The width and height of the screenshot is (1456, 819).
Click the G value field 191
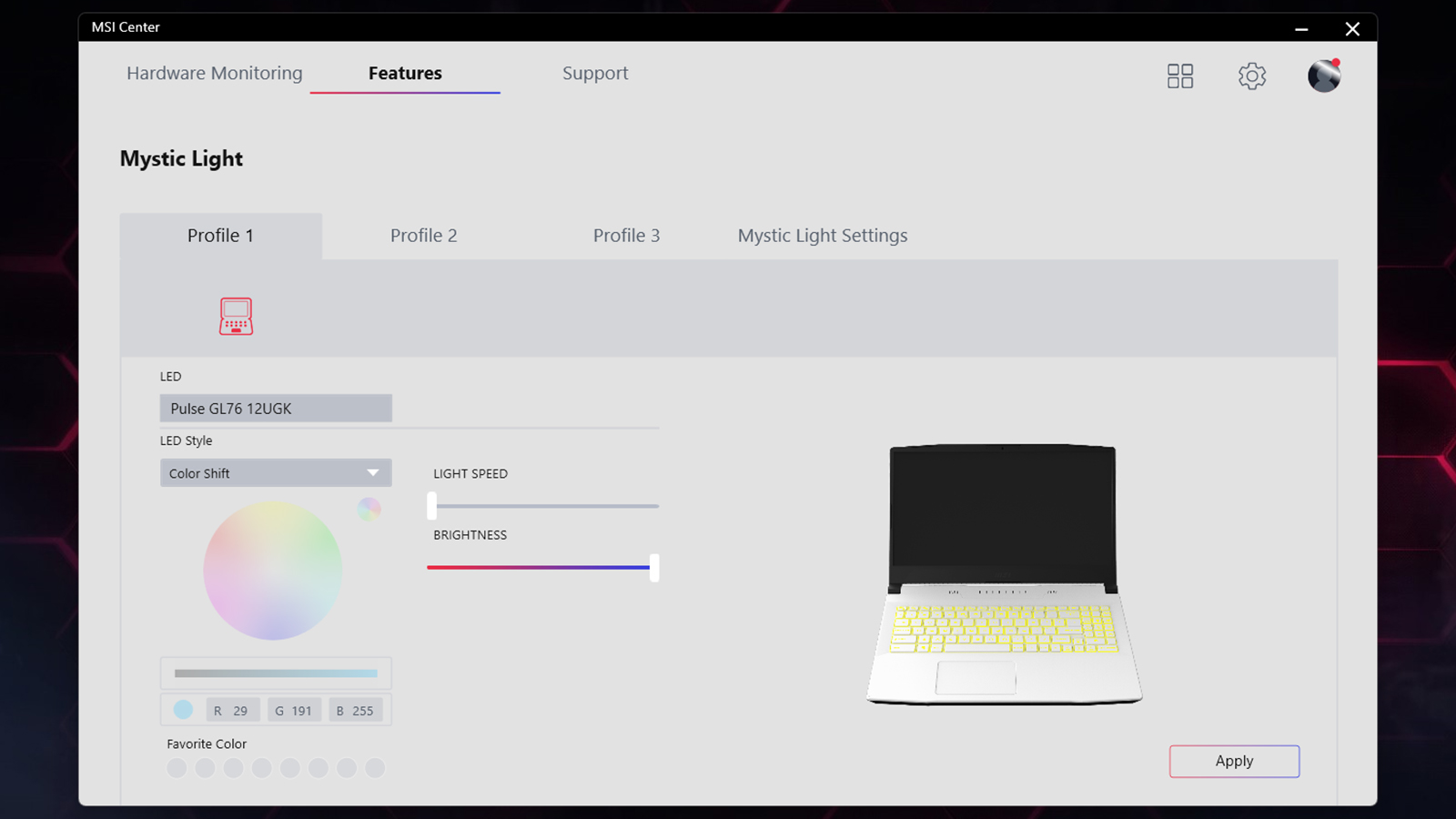294,711
